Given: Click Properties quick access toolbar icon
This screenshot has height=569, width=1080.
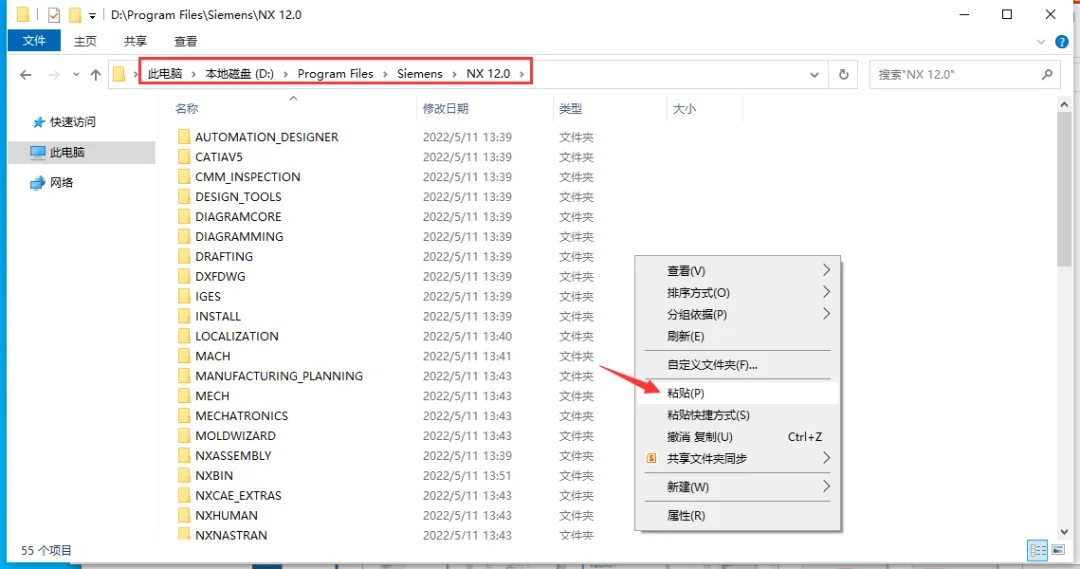Looking at the screenshot, I should point(54,14).
